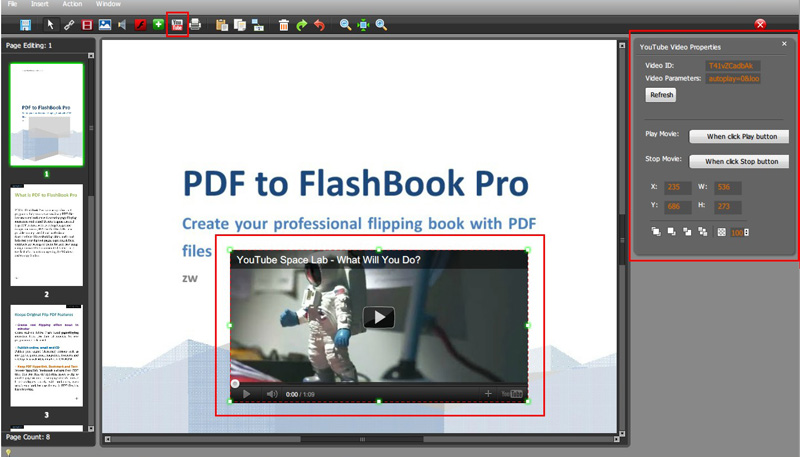Screen dimensions: 800x457
Task: Click the red undo arrow
Action: pos(319,24)
